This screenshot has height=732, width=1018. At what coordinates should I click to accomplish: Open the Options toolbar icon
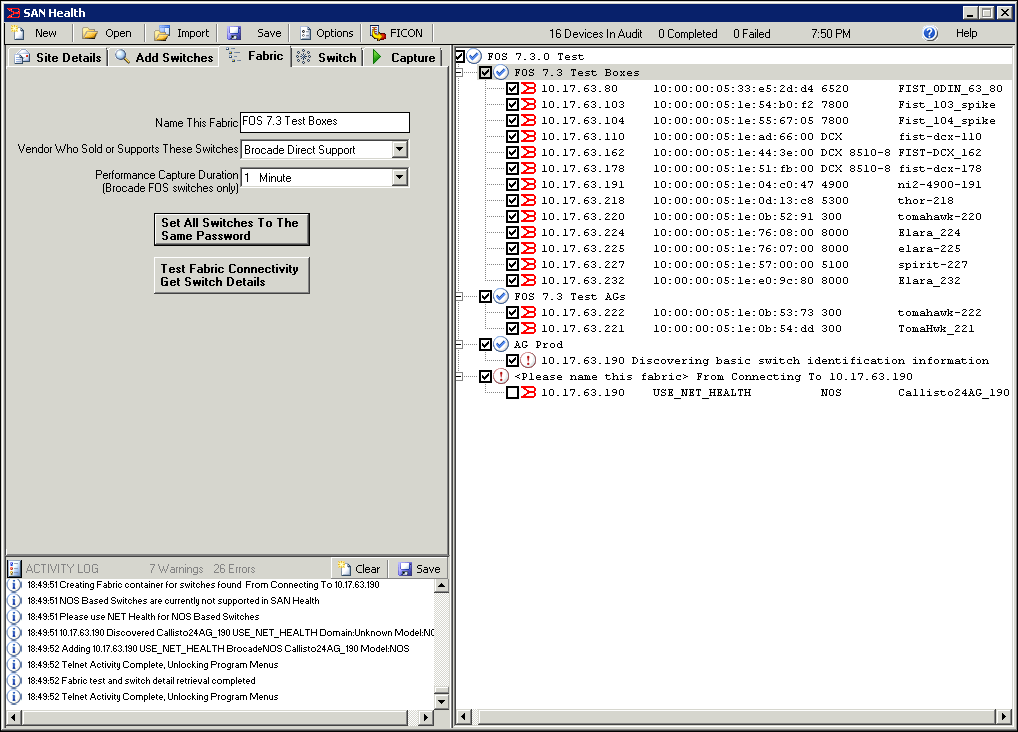click(305, 33)
